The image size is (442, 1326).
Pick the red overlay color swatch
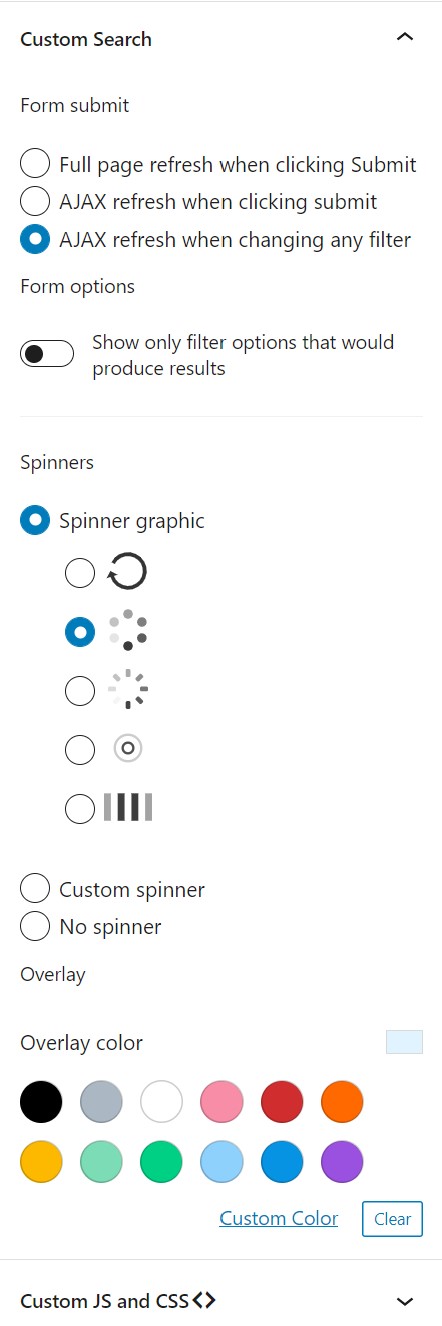tap(282, 1102)
